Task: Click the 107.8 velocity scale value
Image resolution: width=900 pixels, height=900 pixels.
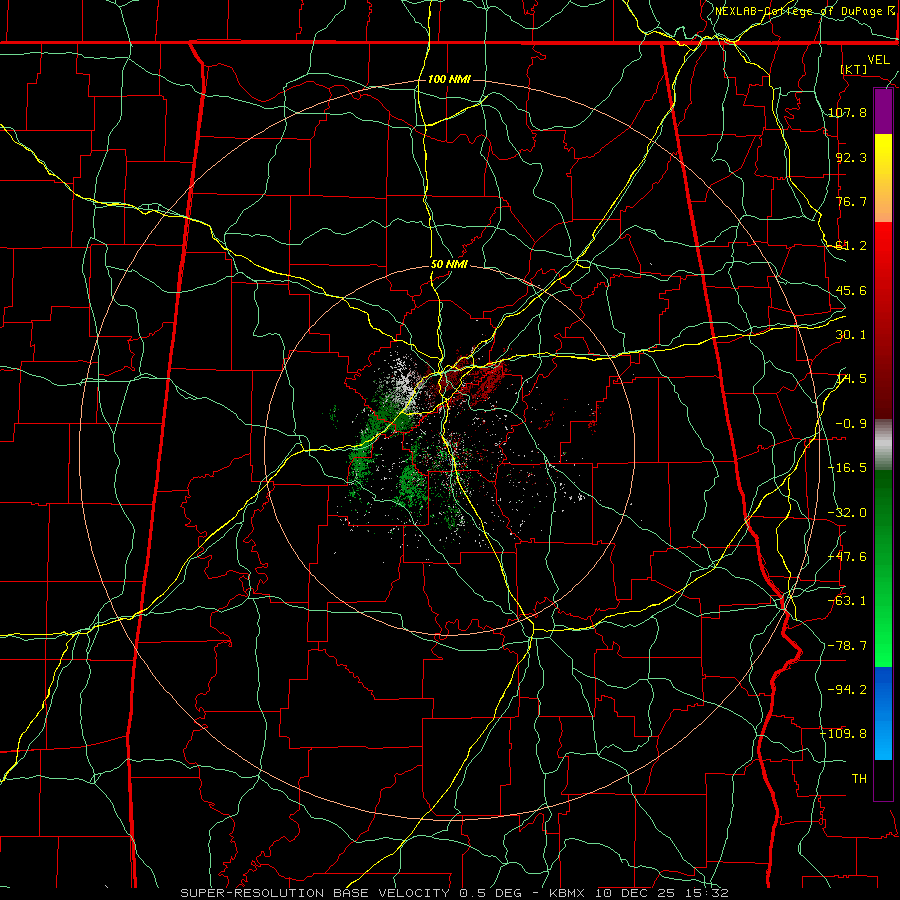Action: click(x=847, y=112)
